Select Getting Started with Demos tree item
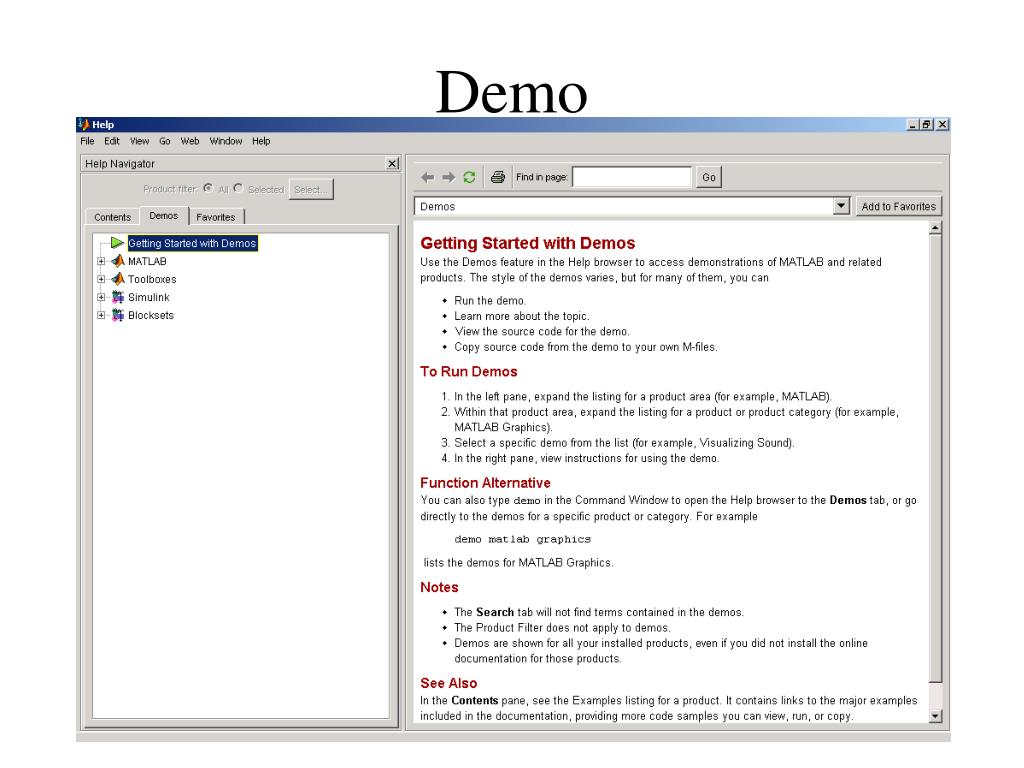This screenshot has height=768, width=1024. pyautogui.click(x=192, y=243)
